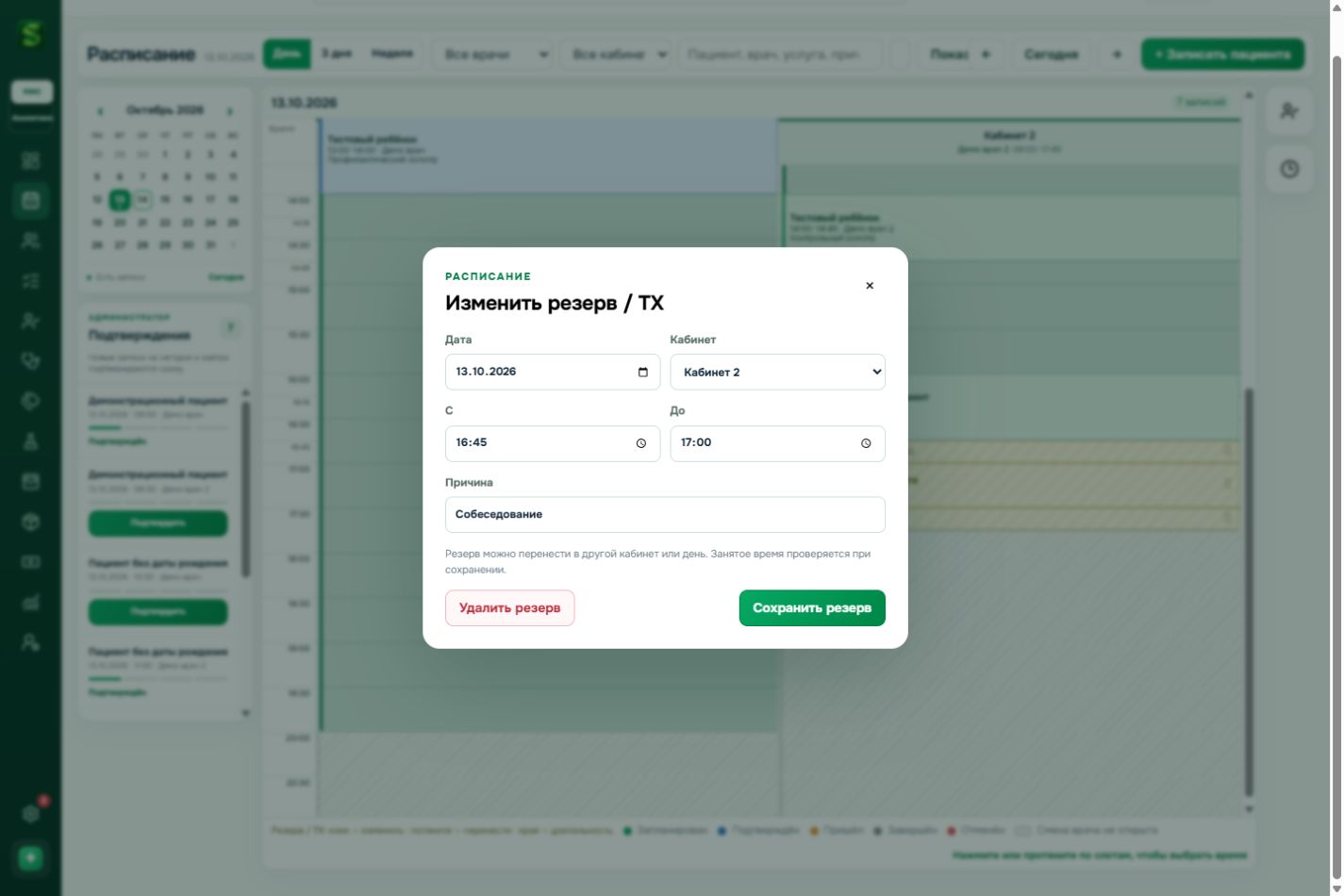
Task: Focus the Причина field with 'Собеседование'
Action: [x=665, y=515]
